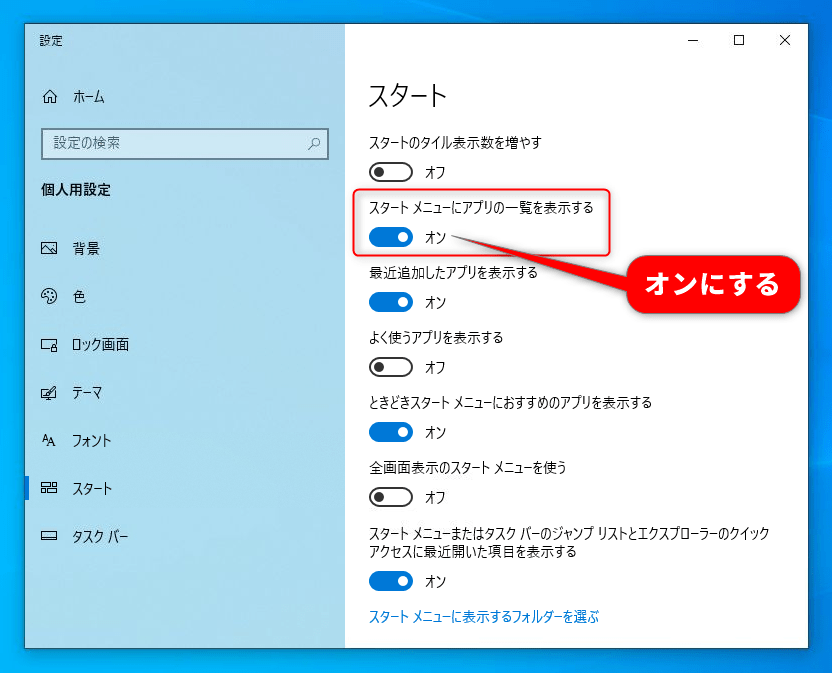
Task: Select タスク バー label in the sidebar
Action: [x=100, y=536]
